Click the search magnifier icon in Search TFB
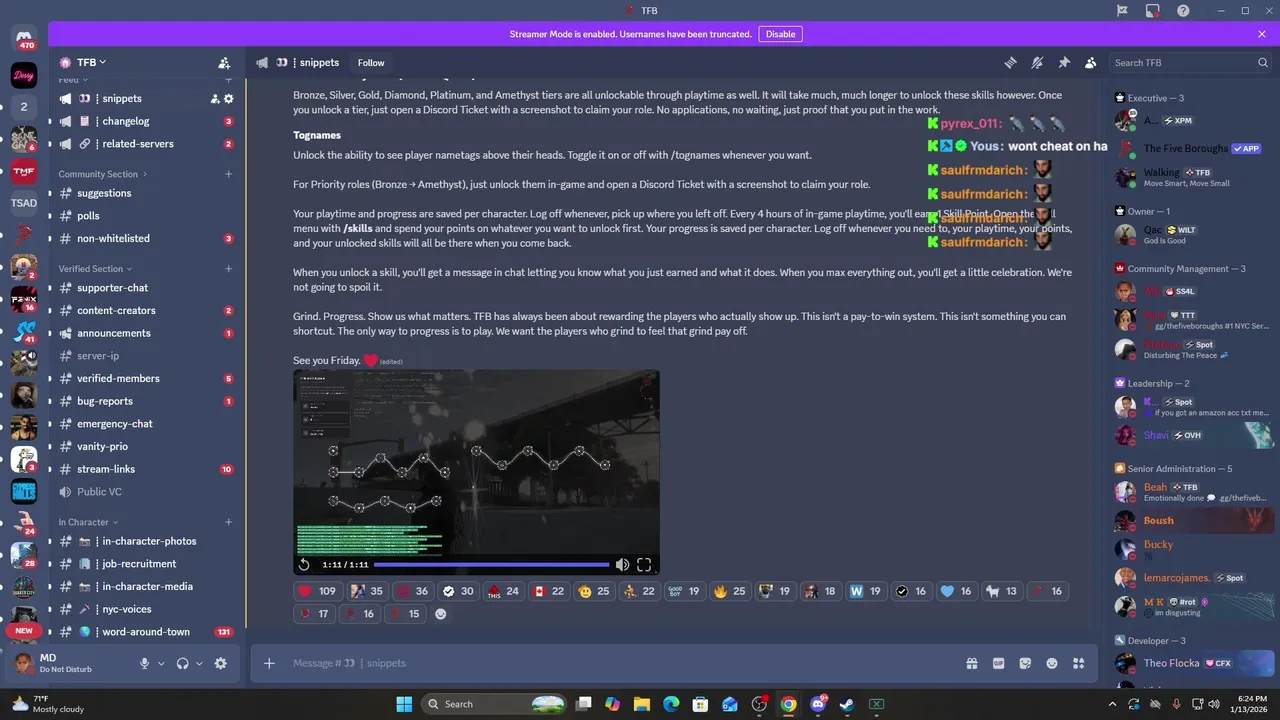Screen dimensions: 1280x720 pyautogui.click(x=1262, y=62)
